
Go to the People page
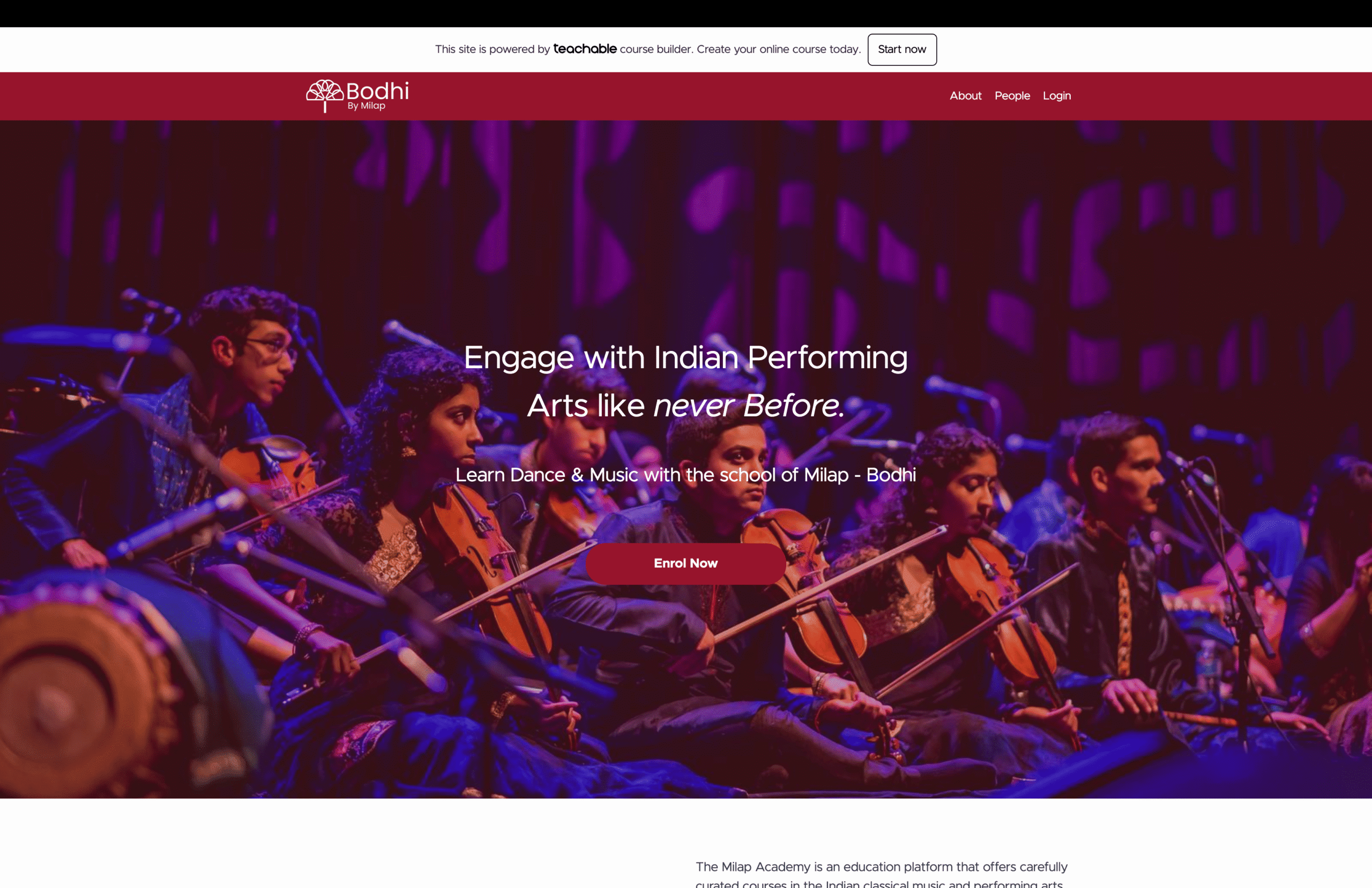1012,96
